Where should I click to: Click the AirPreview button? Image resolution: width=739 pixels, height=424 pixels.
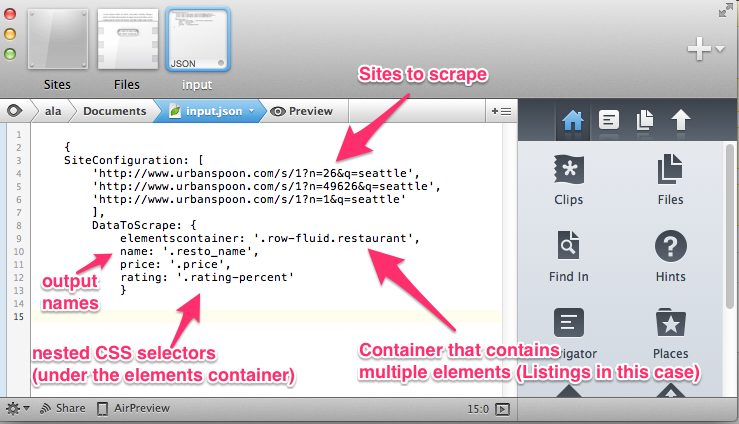click(133, 409)
